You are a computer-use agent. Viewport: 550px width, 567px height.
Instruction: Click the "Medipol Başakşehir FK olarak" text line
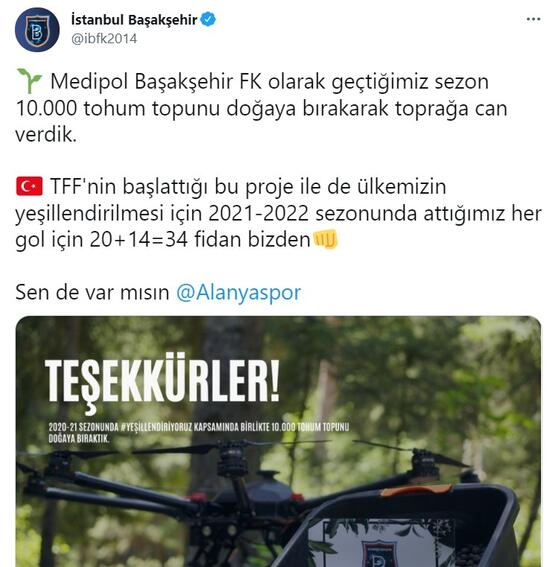(x=188, y=81)
